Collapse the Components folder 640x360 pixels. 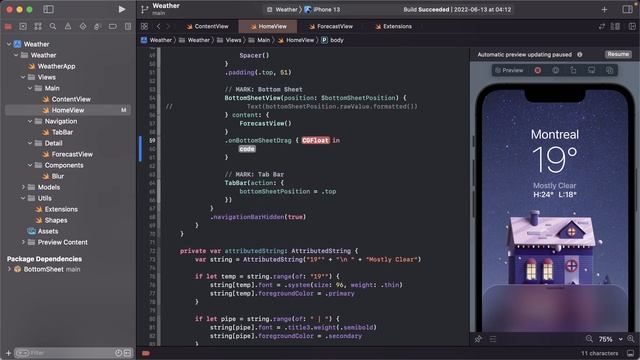pos(30,165)
